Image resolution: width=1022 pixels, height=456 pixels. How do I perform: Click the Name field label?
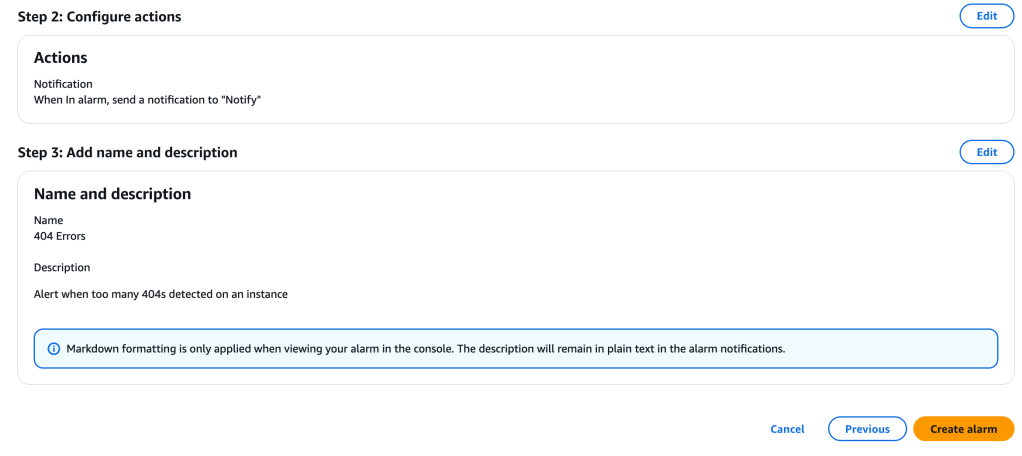(x=48, y=220)
